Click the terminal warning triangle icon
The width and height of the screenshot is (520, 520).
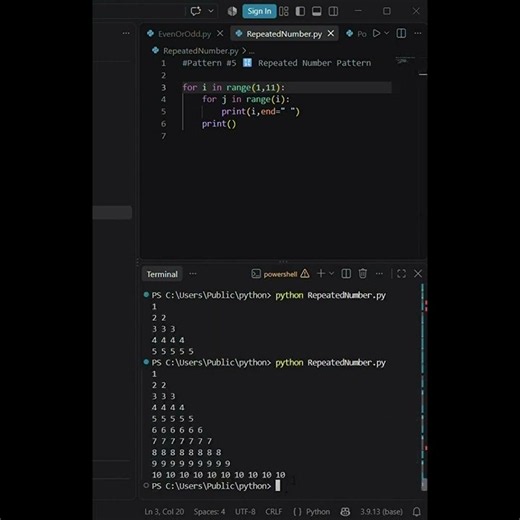click(x=305, y=274)
